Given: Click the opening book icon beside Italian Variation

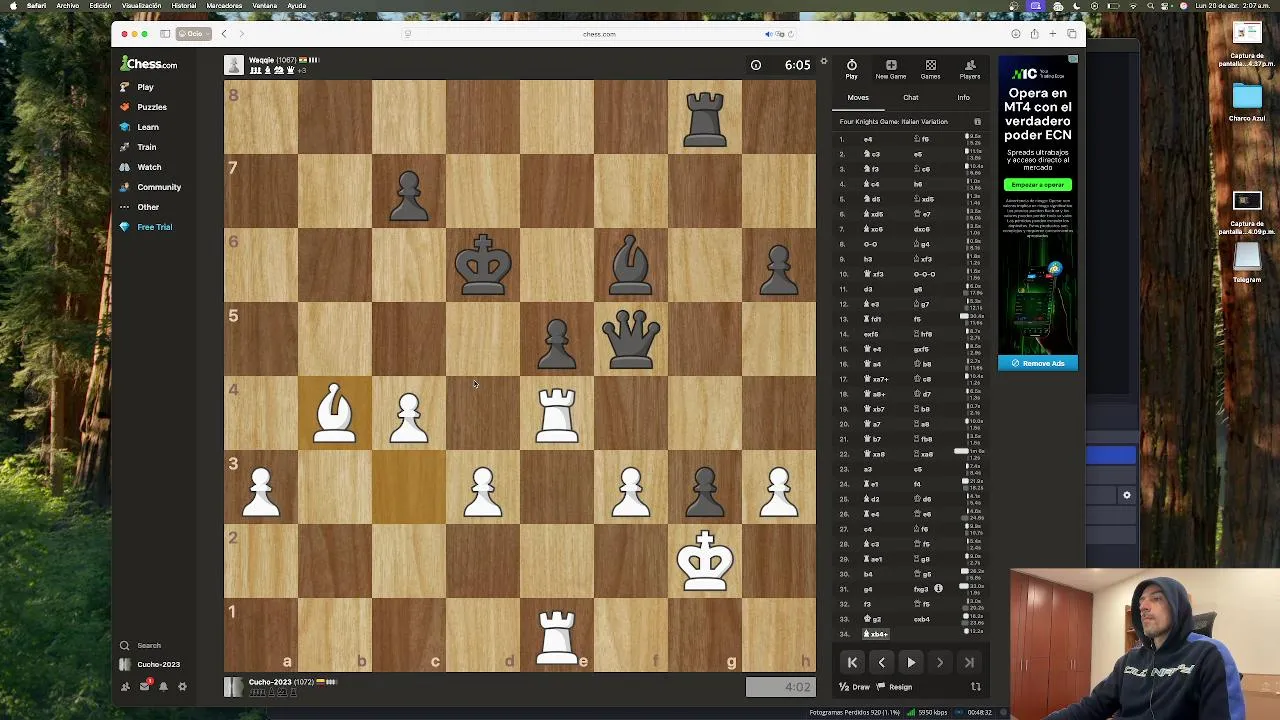Looking at the screenshot, I should (977, 122).
